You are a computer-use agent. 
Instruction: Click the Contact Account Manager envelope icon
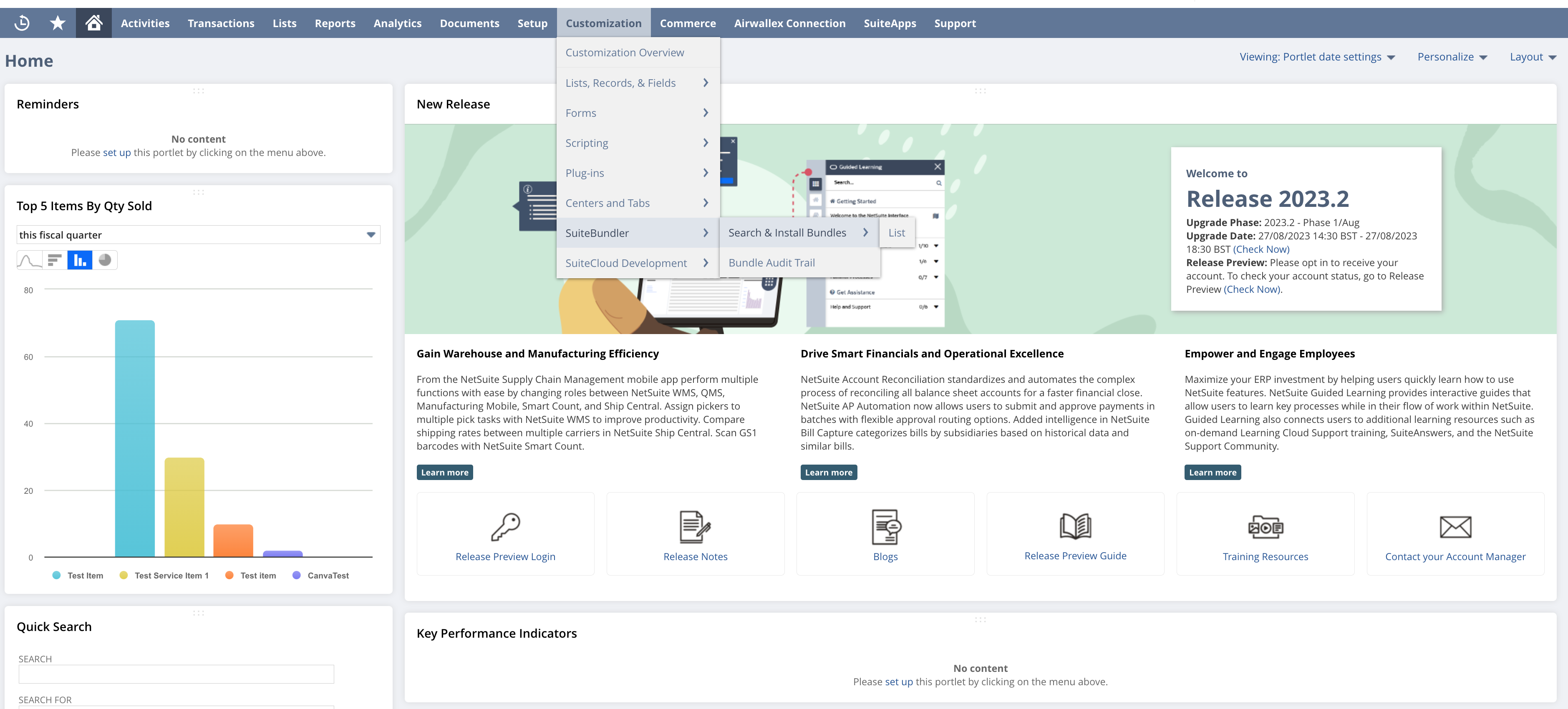(x=1455, y=526)
